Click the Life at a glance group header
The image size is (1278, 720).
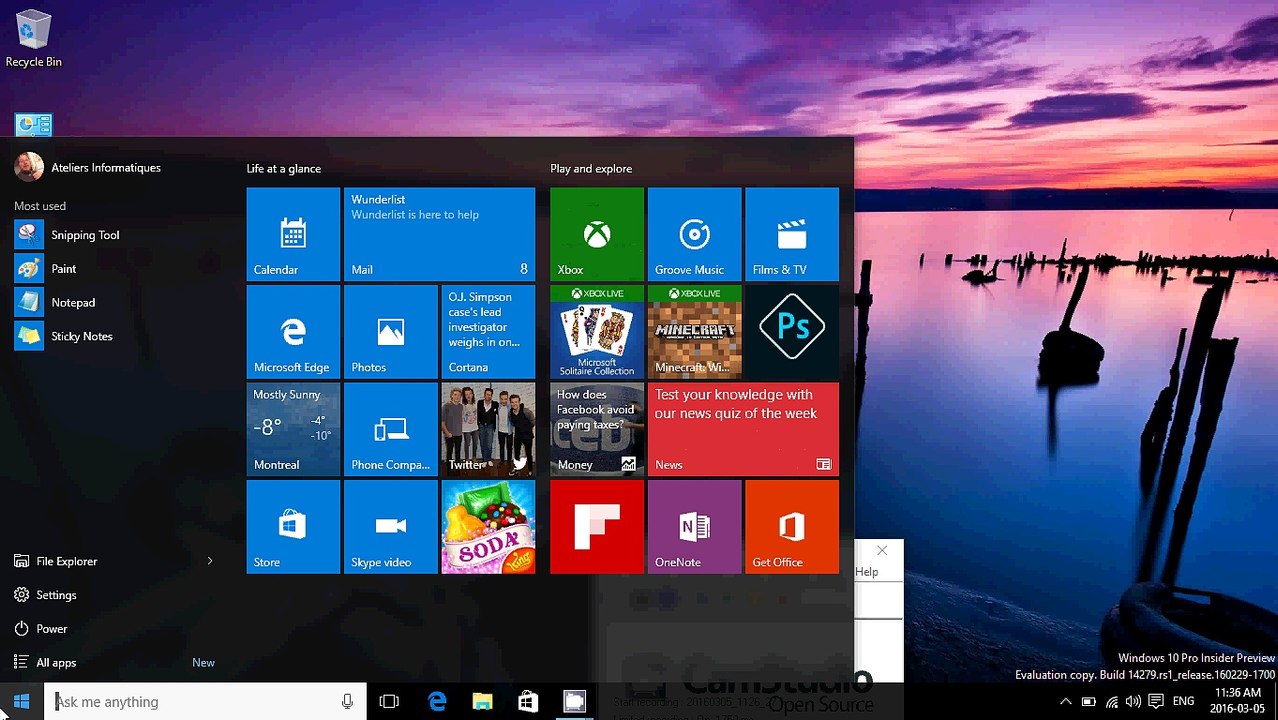coord(284,169)
